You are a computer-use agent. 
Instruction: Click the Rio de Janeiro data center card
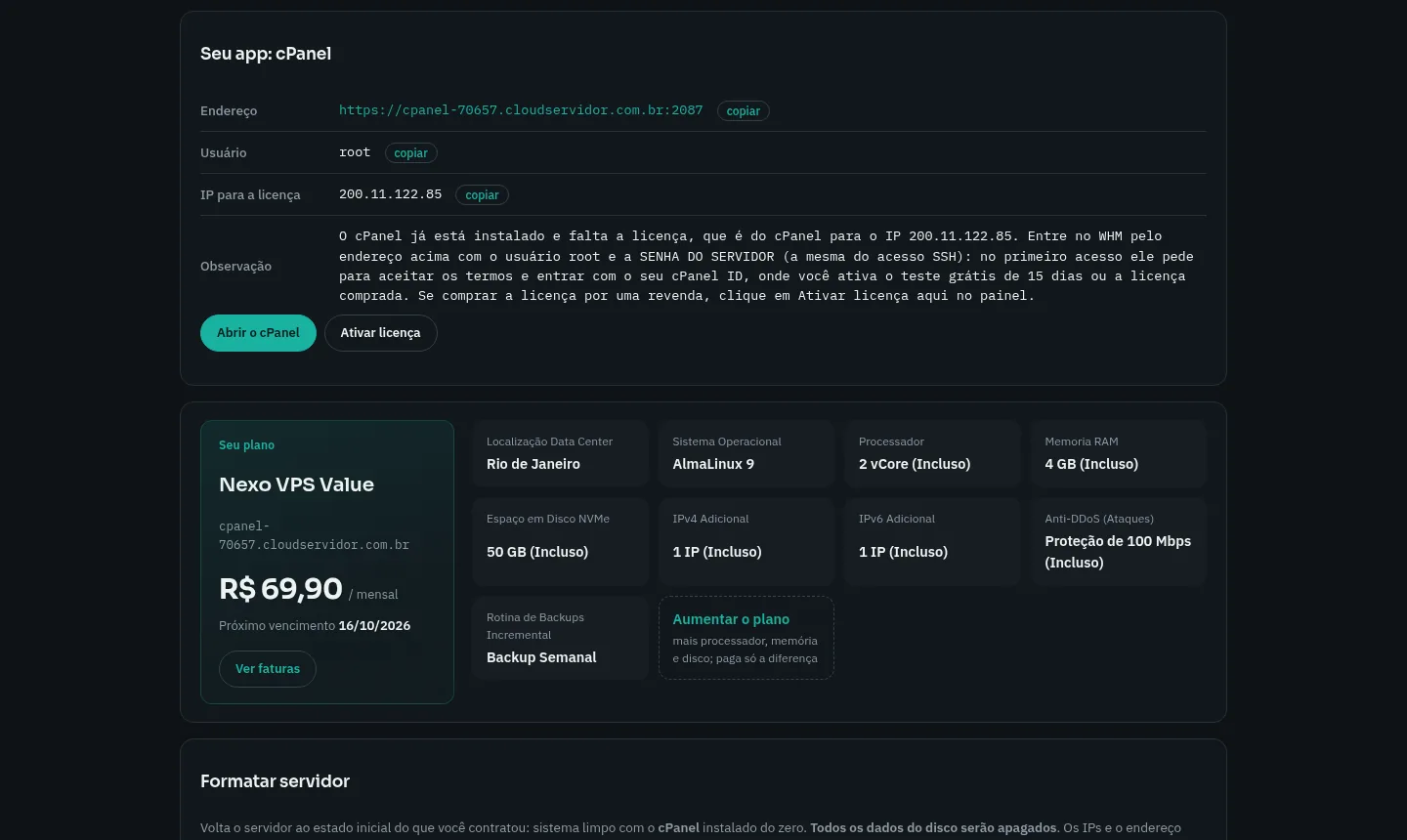click(561, 454)
